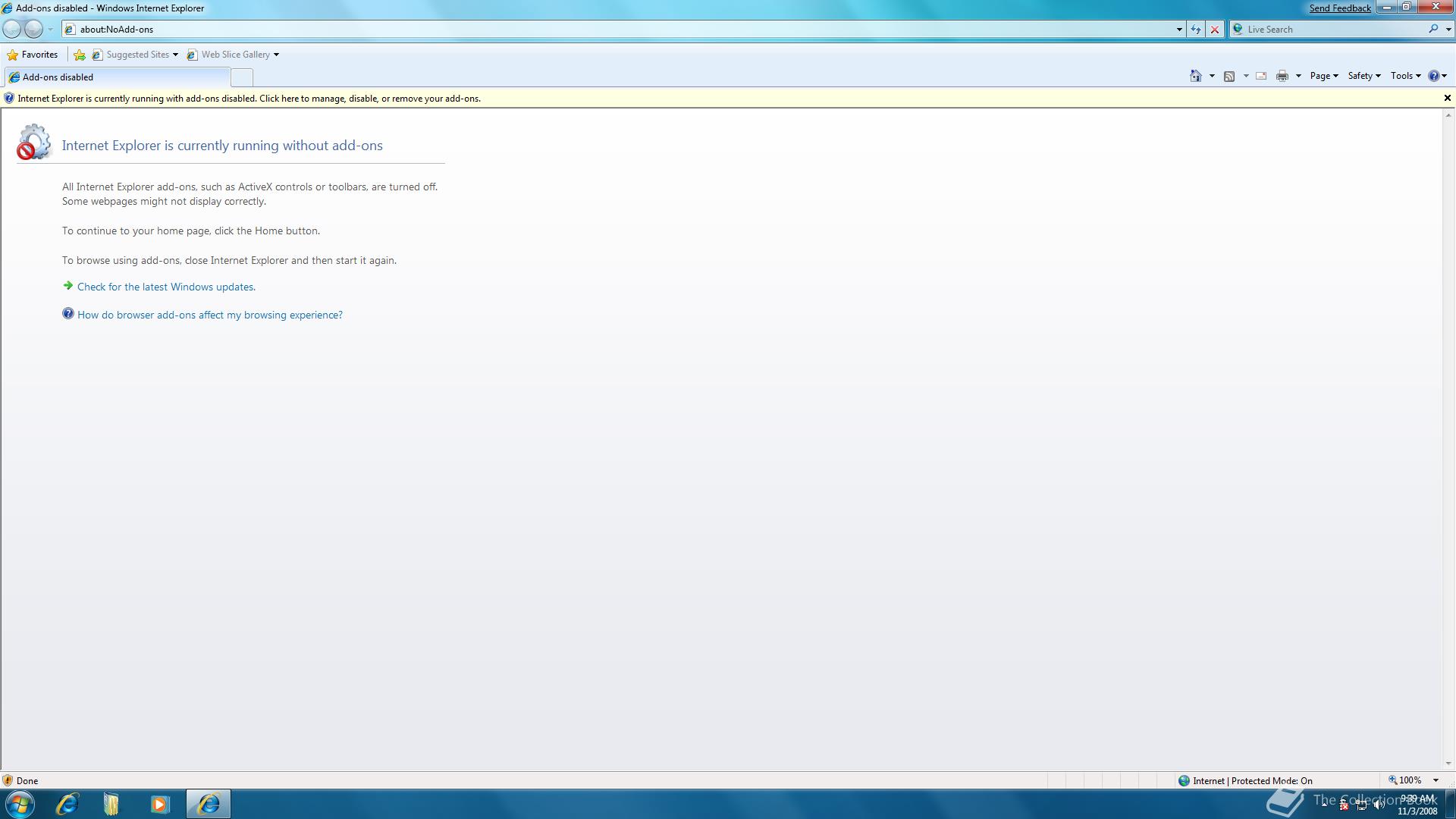The image size is (1456, 819).
Task: Click the Send Feedback link
Action: (x=1340, y=8)
